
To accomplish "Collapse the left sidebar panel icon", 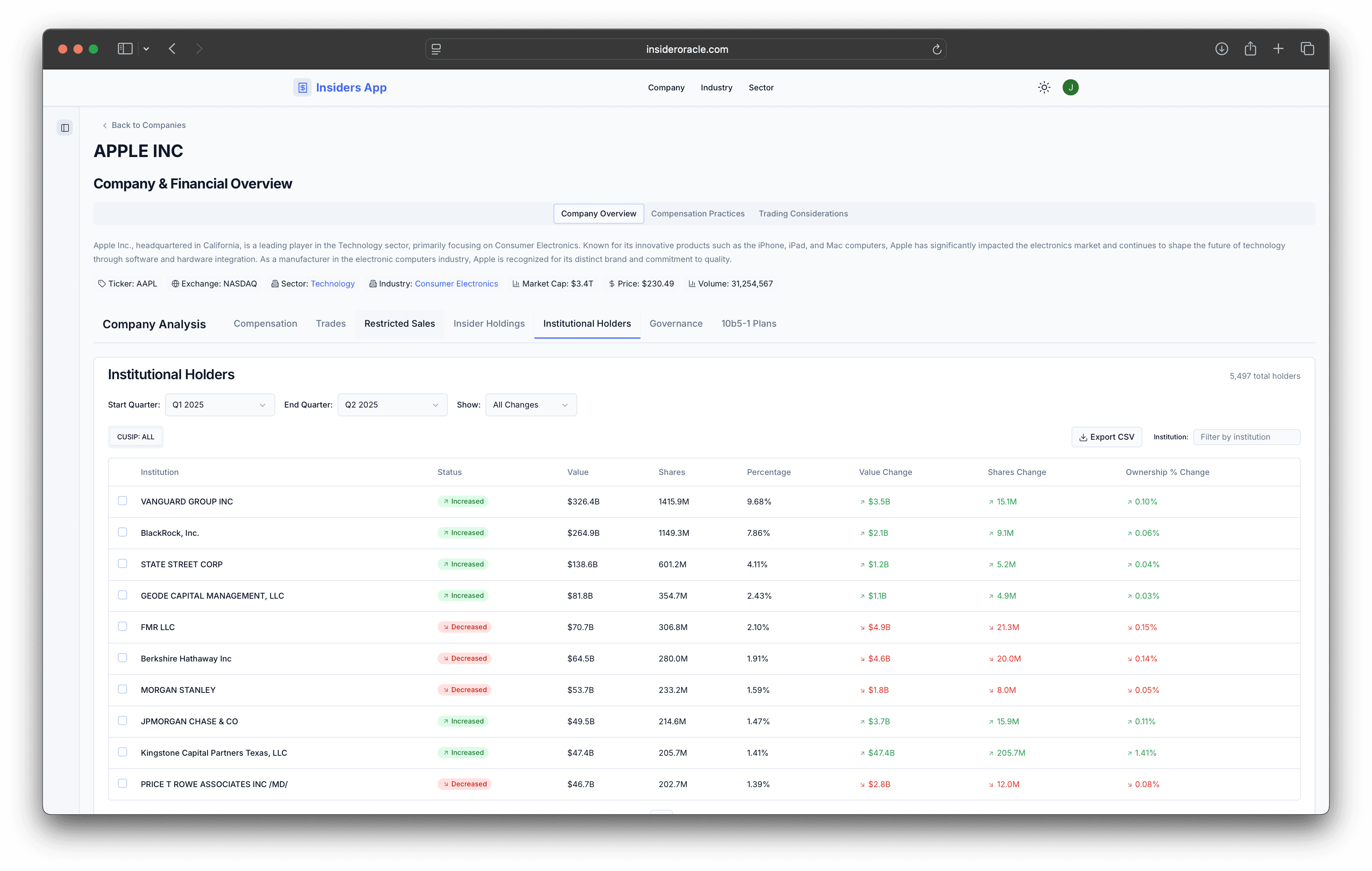I will click(x=65, y=128).
